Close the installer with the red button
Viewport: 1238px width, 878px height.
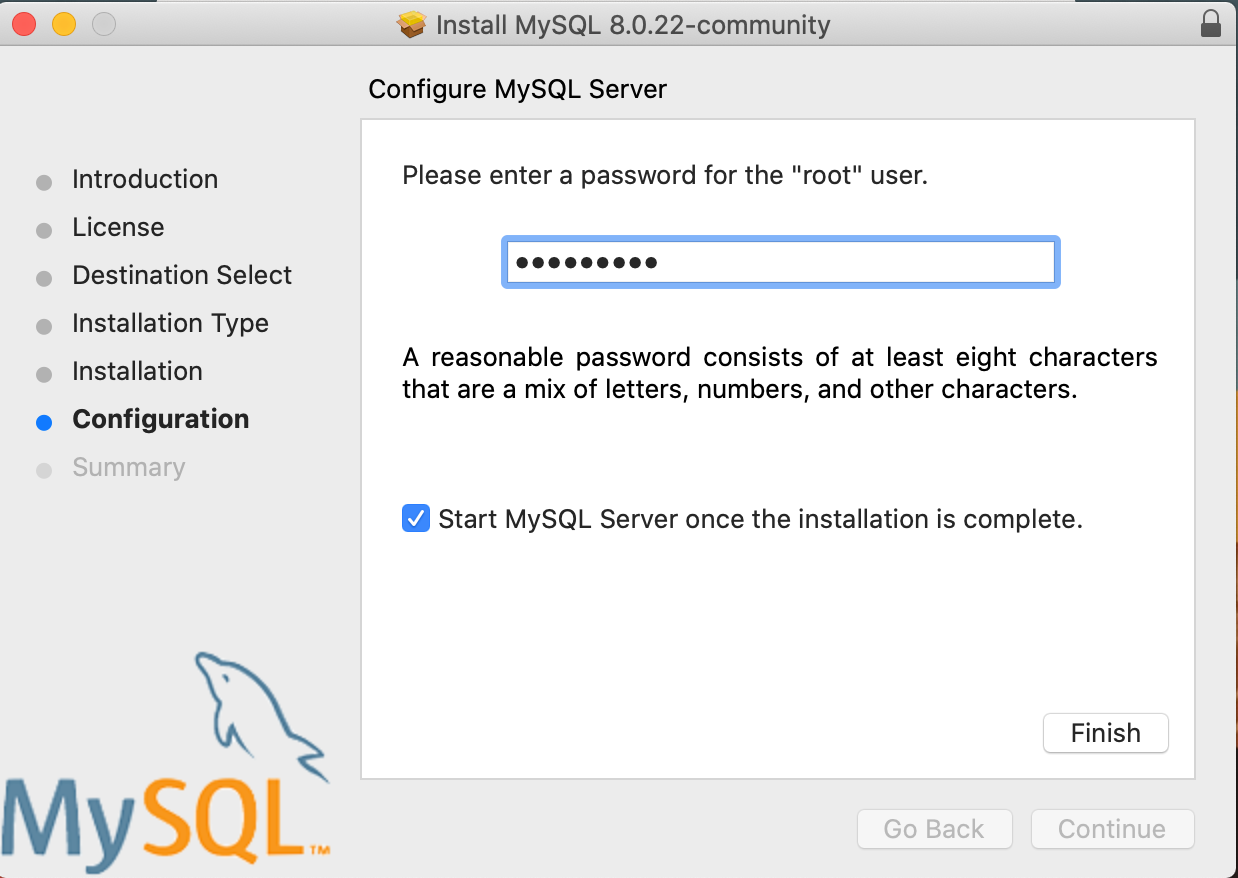click(x=25, y=24)
